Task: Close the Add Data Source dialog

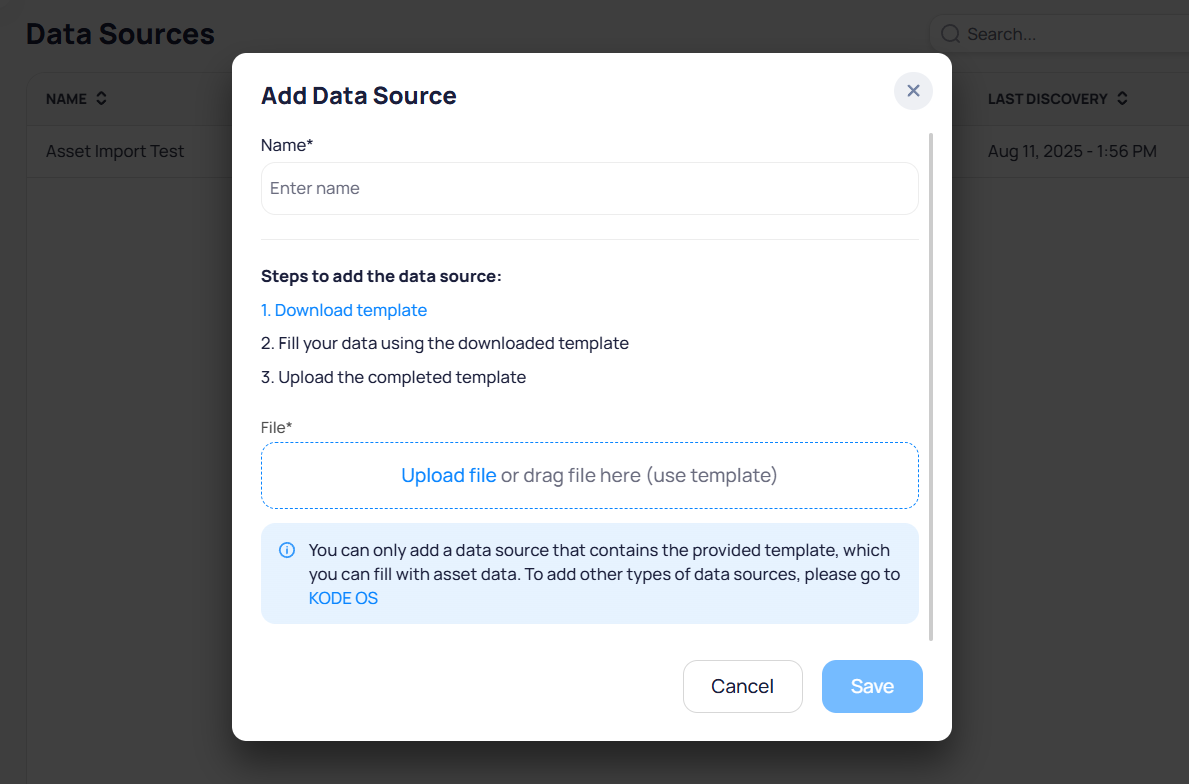Action: pos(913,91)
